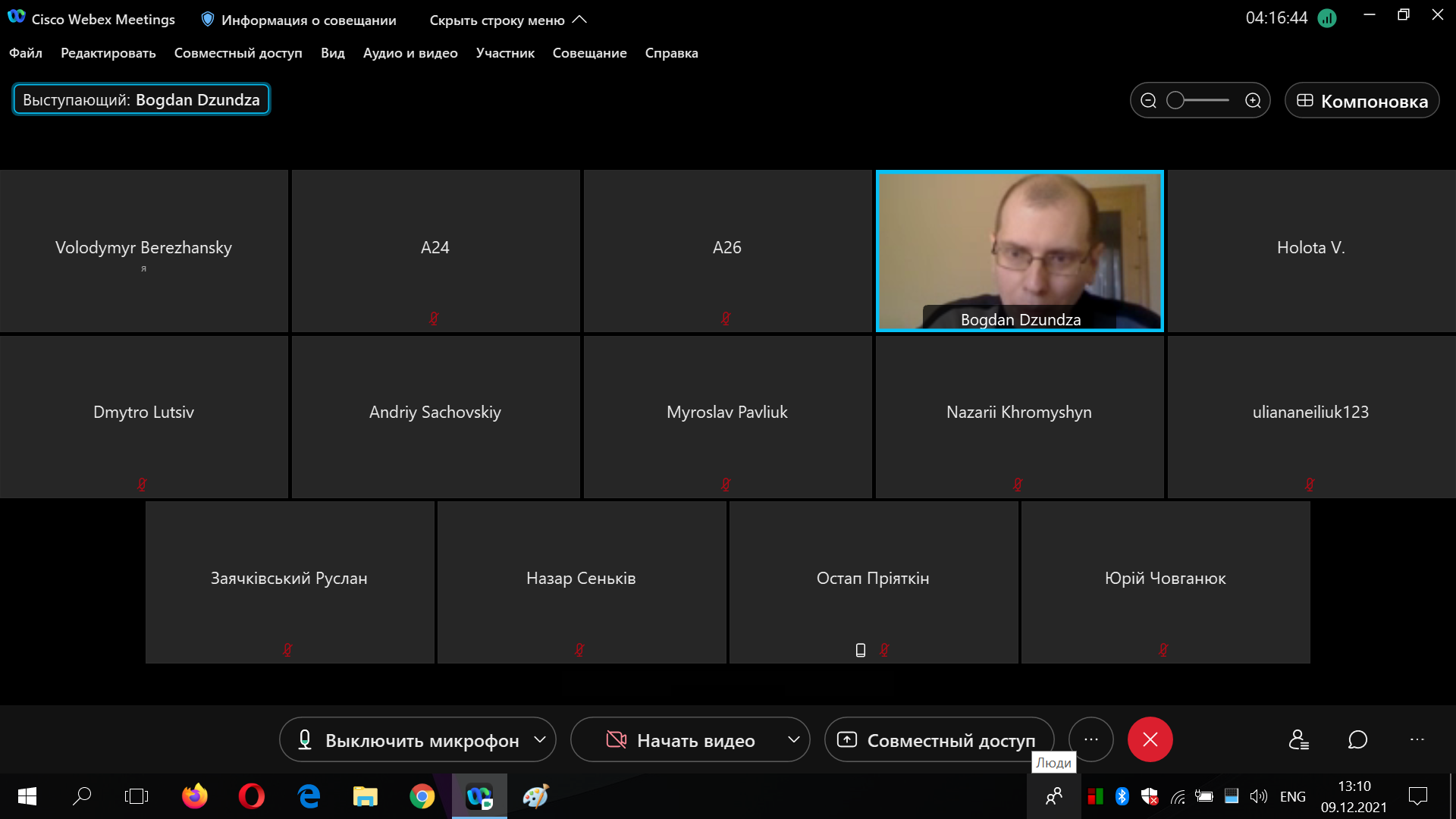Hide menu bar via Скрыть строку меню
The width and height of the screenshot is (1456, 819).
(x=508, y=20)
